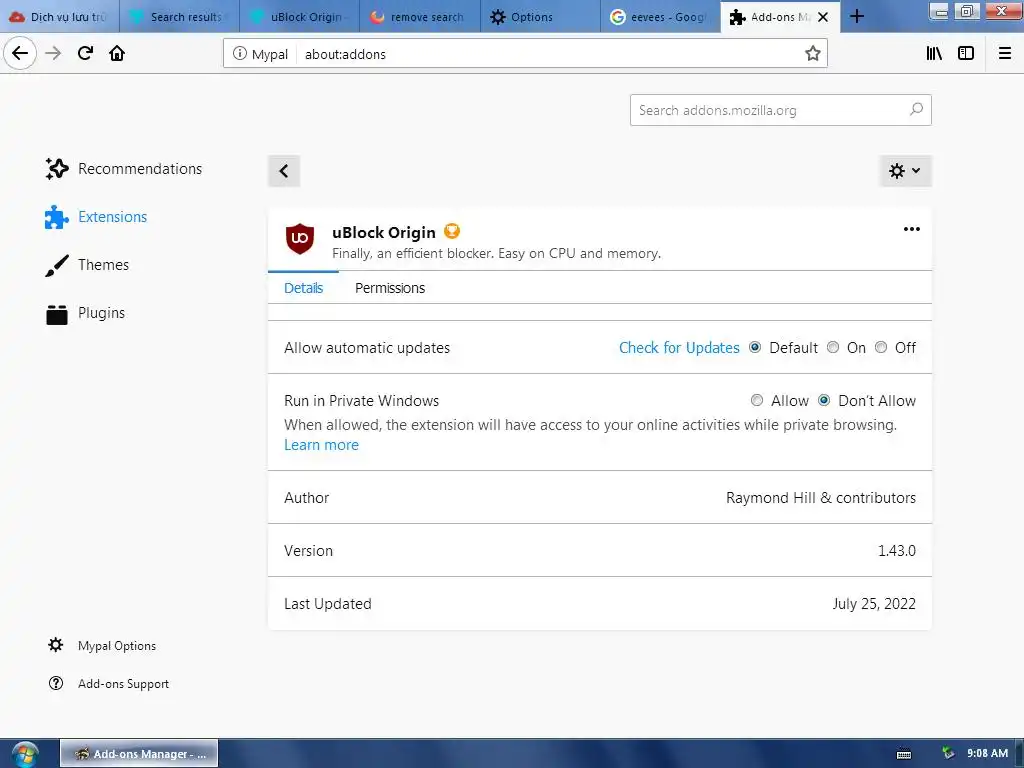Bookmark this page with the star

tap(812, 54)
